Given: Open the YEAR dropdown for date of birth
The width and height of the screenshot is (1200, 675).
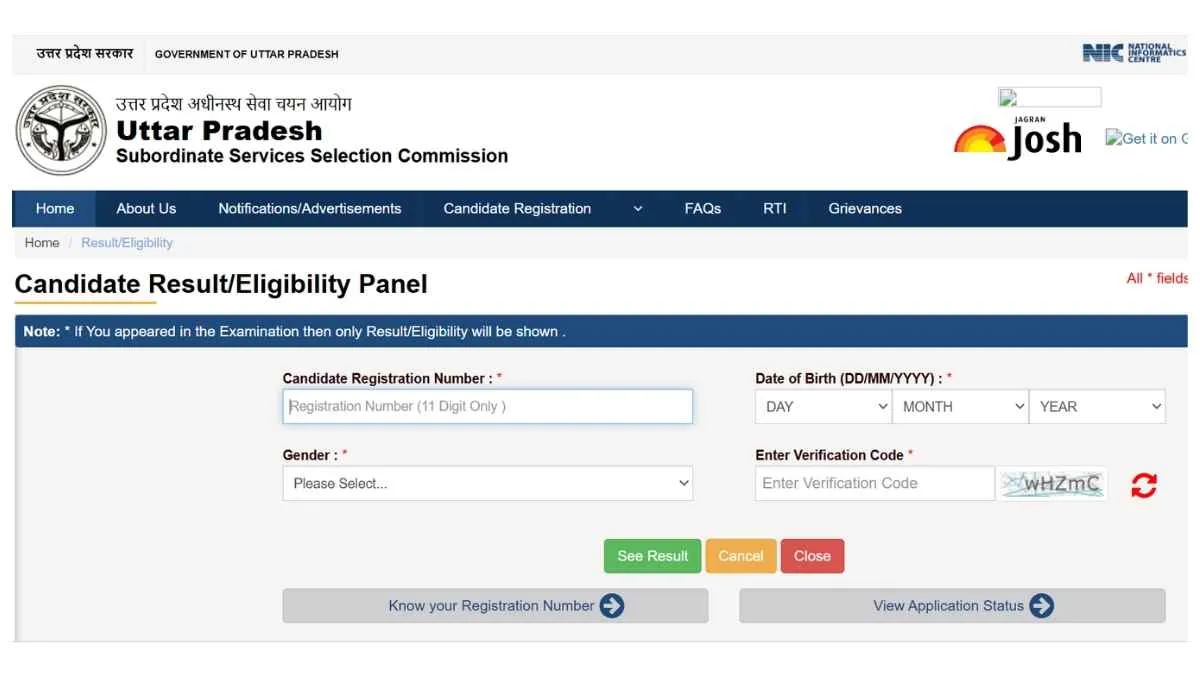Looking at the screenshot, I should click(x=1098, y=407).
